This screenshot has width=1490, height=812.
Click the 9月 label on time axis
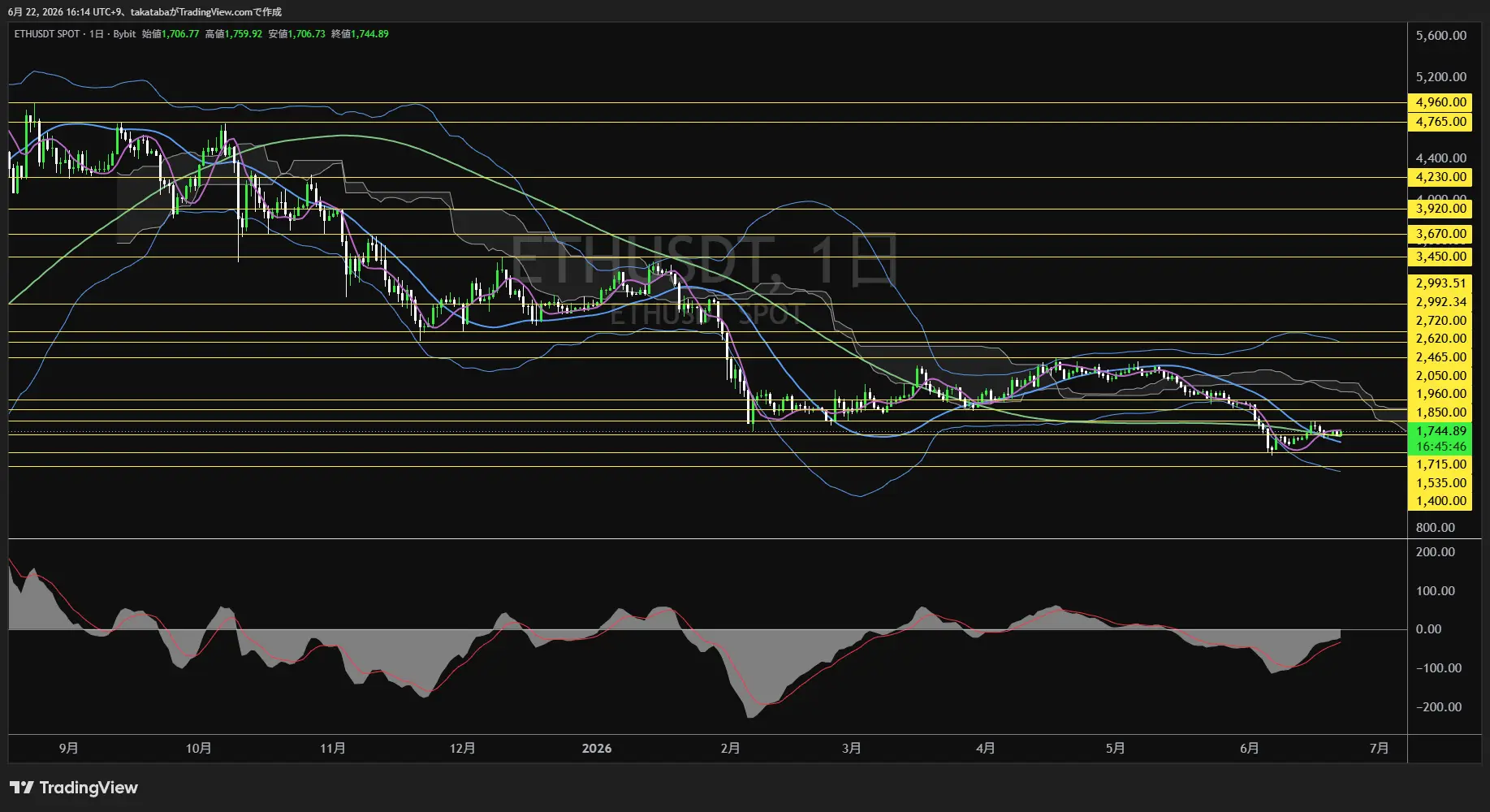point(69,748)
